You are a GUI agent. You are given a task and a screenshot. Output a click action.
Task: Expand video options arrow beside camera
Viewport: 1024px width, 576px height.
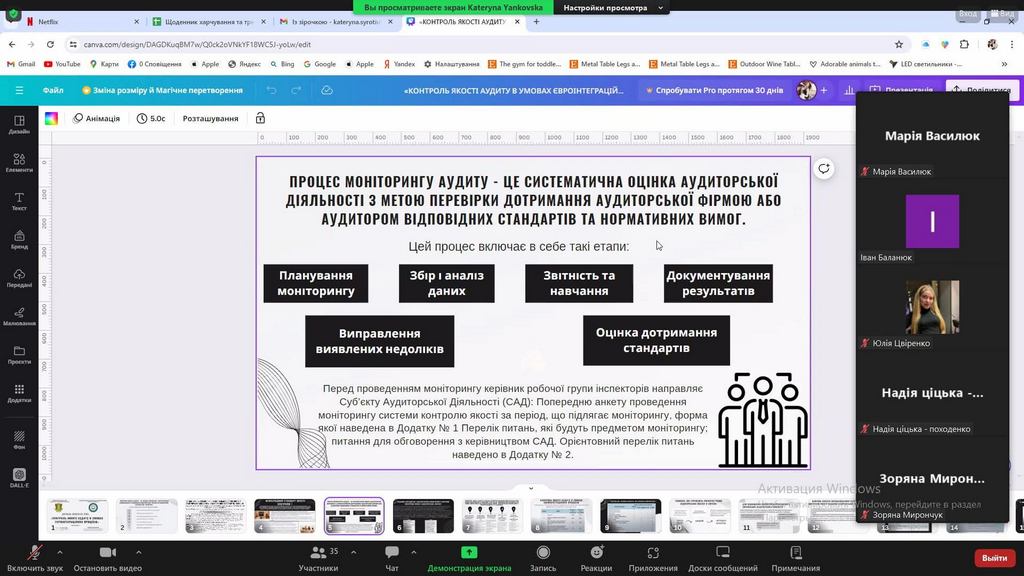click(138, 551)
